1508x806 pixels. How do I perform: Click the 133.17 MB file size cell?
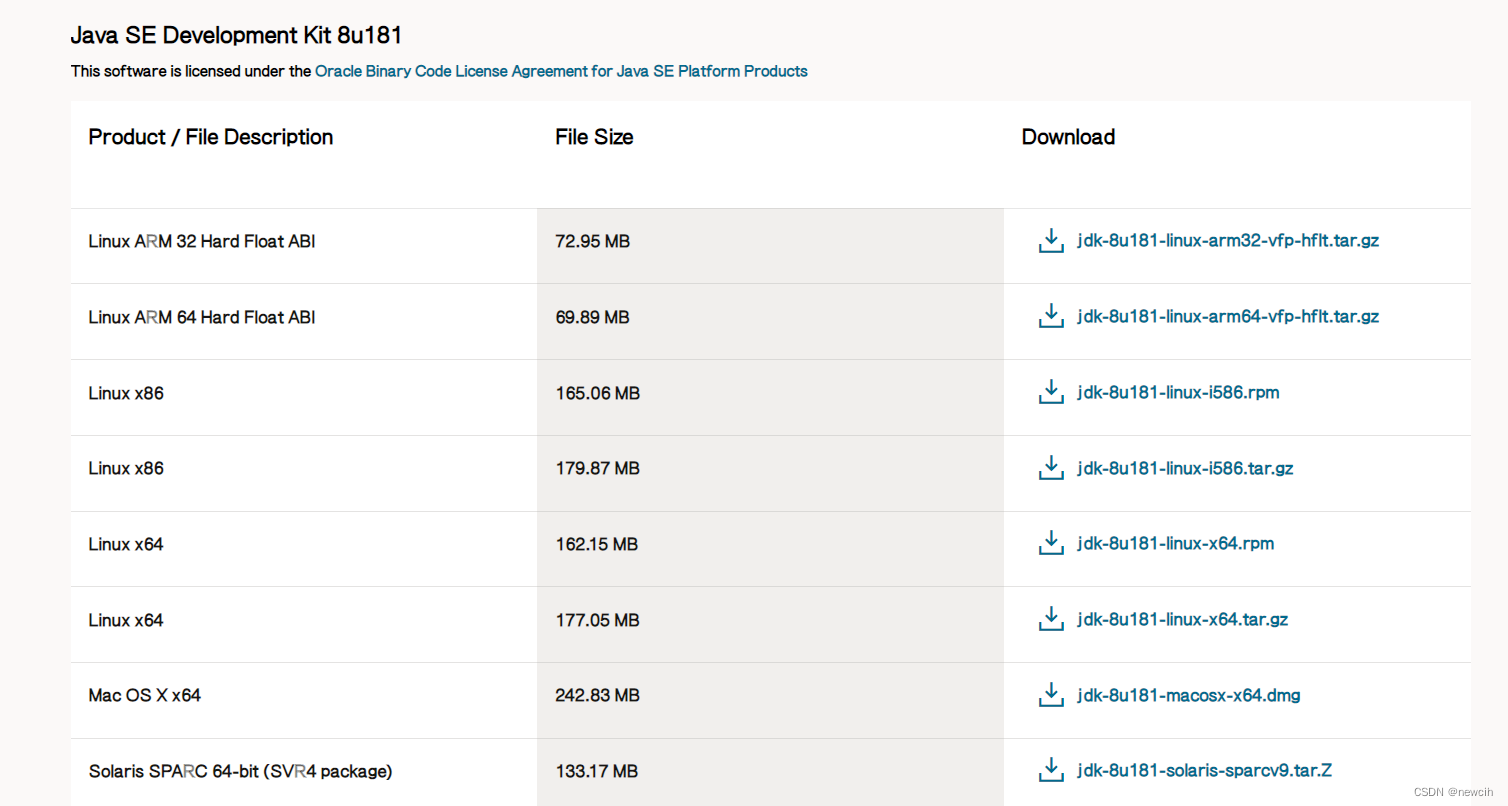[770, 771]
